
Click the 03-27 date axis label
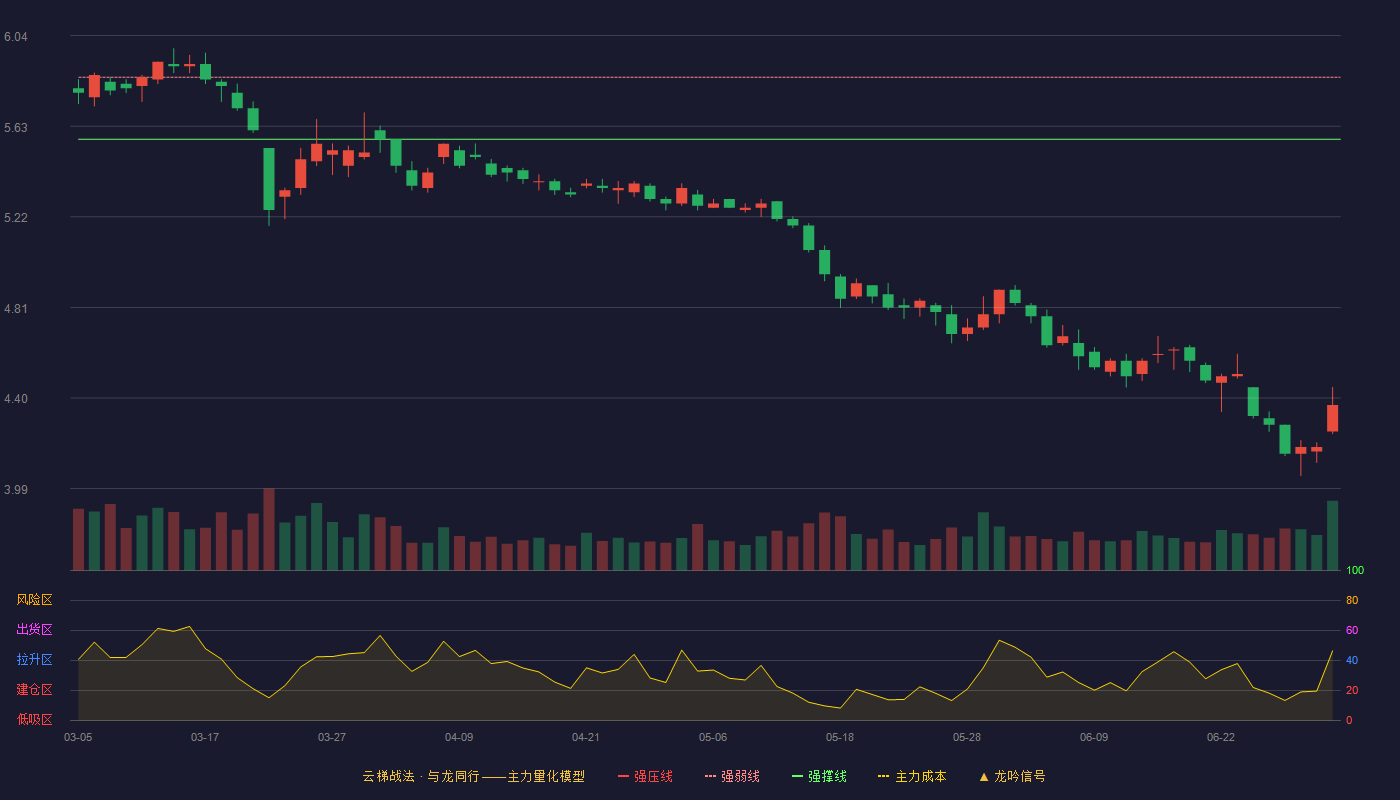(332, 737)
